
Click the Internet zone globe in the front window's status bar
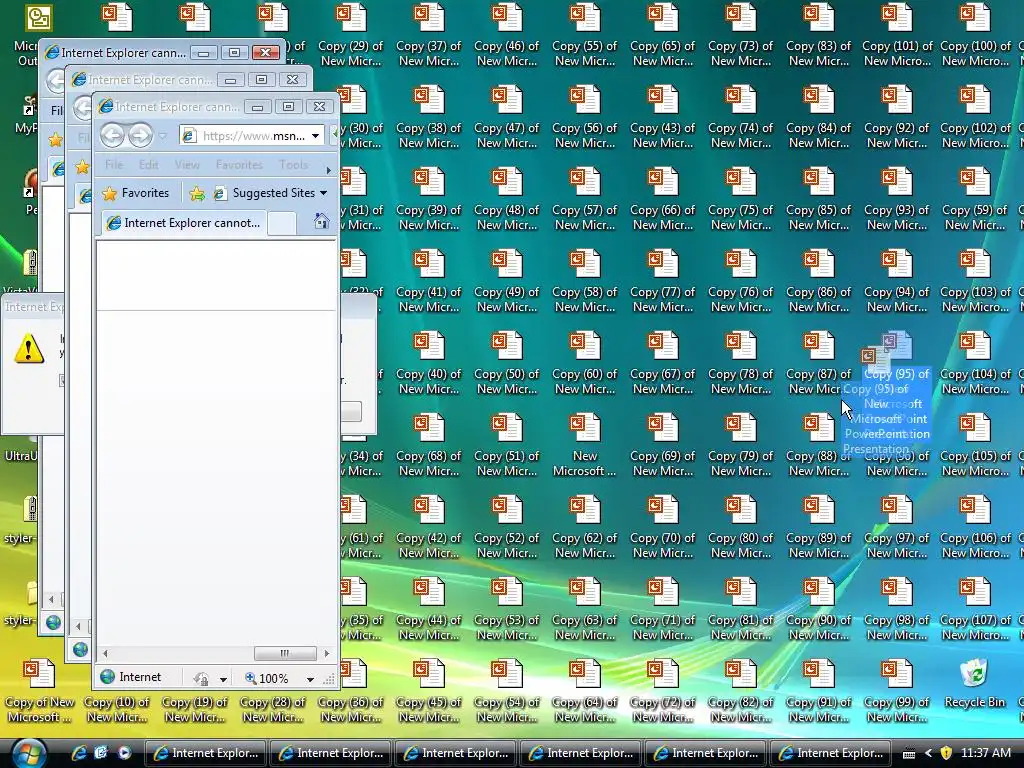pos(108,677)
